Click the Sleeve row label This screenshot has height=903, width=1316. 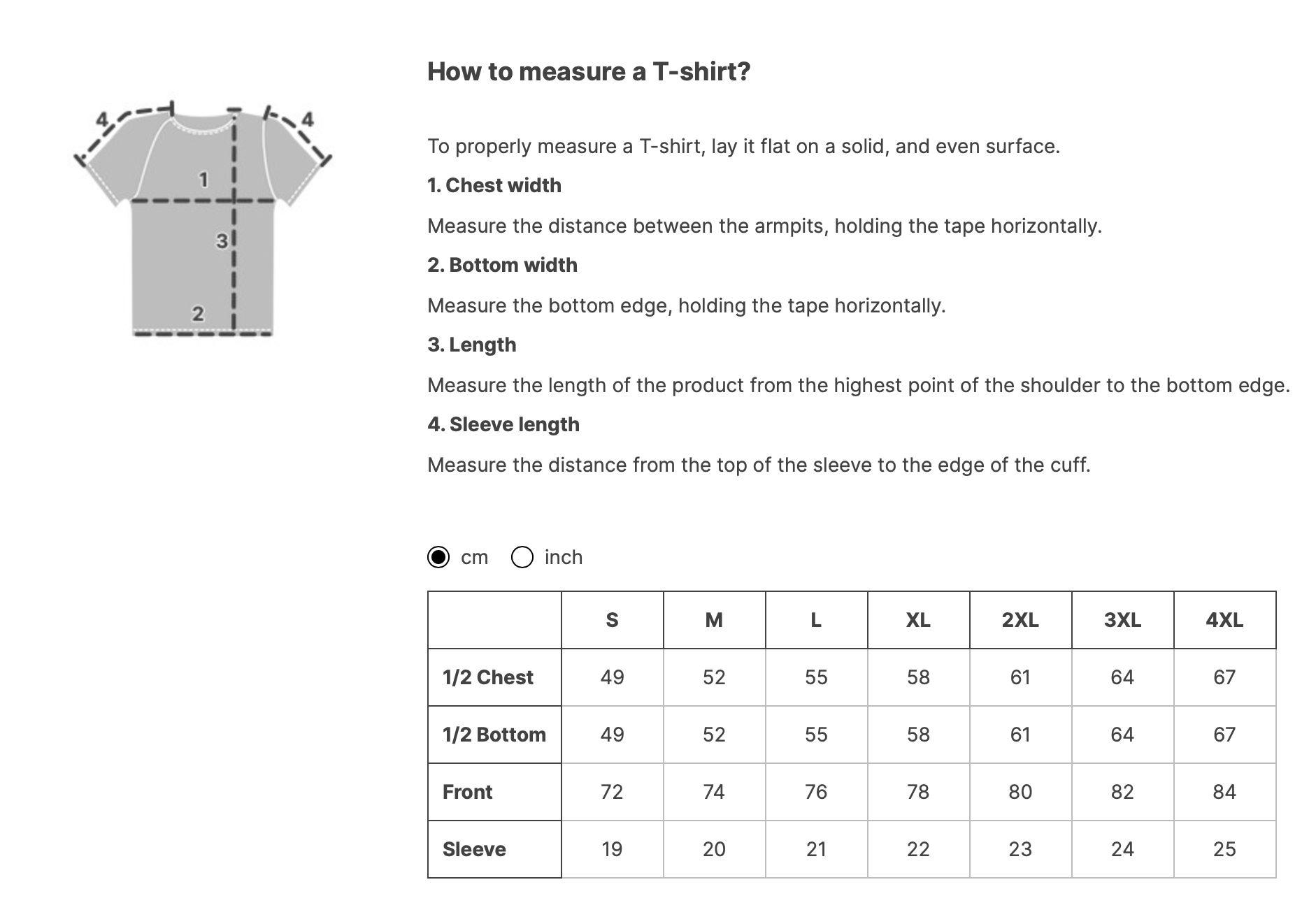[x=474, y=849]
